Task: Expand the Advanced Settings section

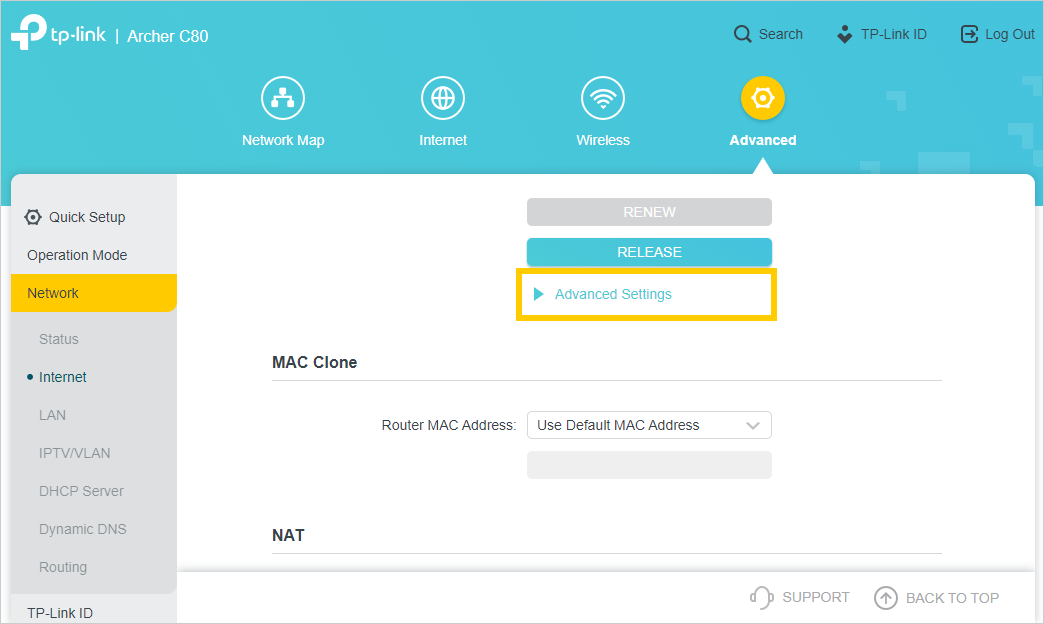Action: click(612, 294)
